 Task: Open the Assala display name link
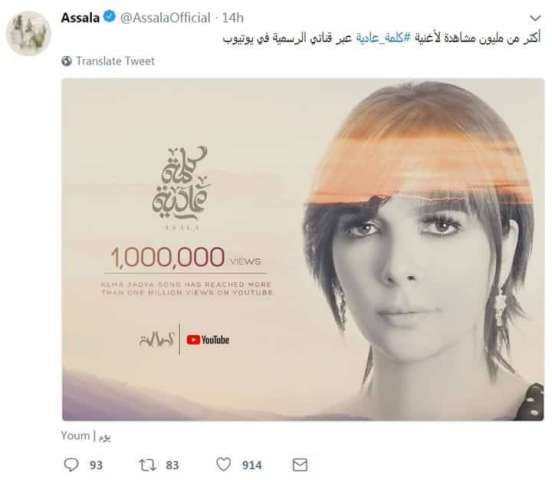click(x=80, y=18)
